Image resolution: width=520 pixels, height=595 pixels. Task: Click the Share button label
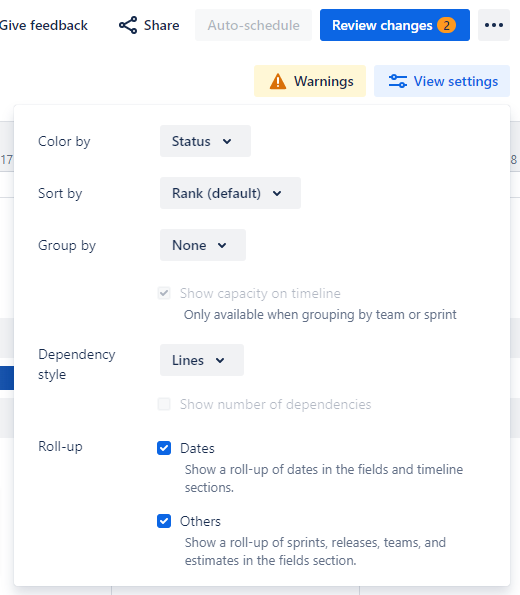point(161,25)
